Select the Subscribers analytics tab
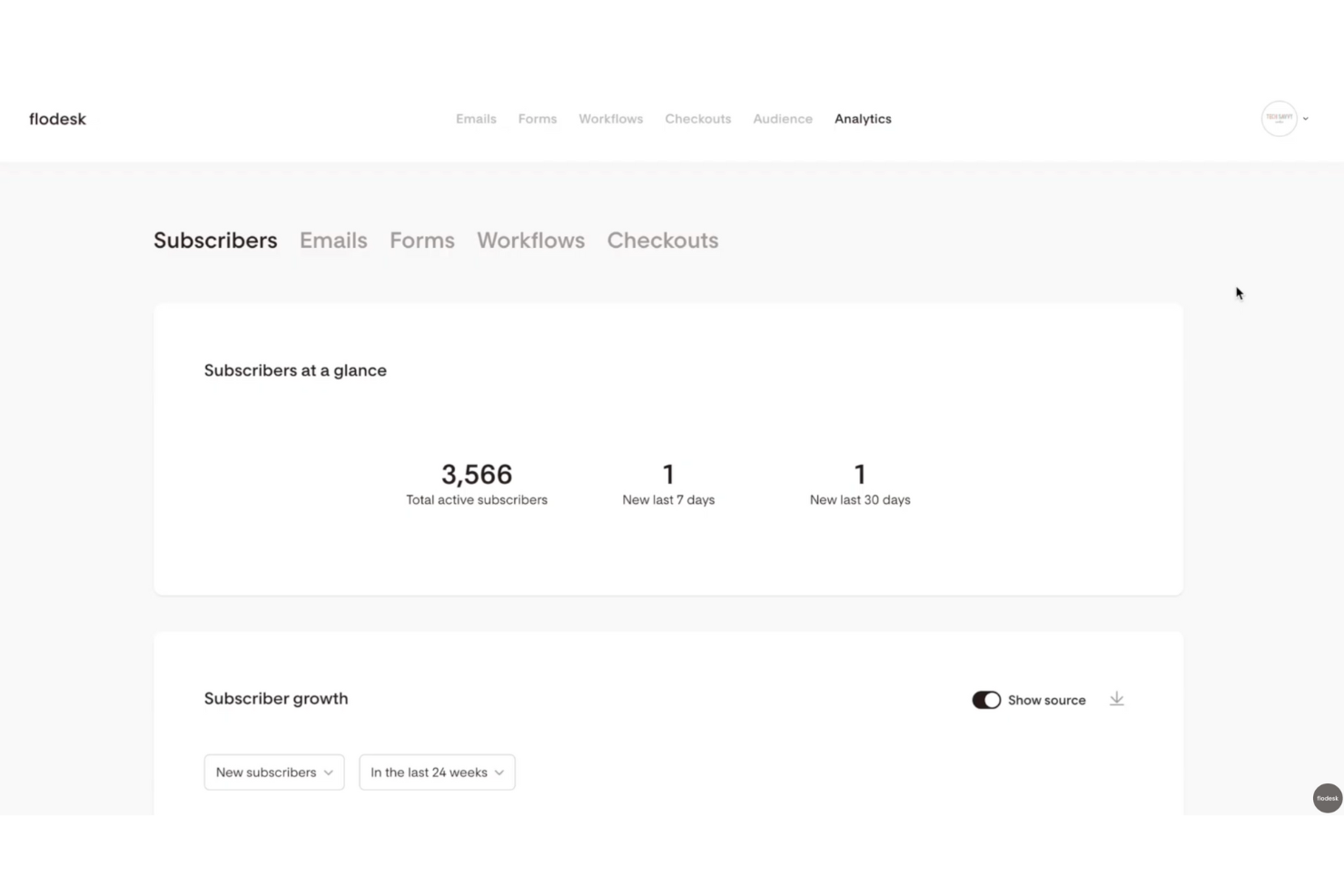Viewport: 1344px width, 896px height. pos(214,240)
